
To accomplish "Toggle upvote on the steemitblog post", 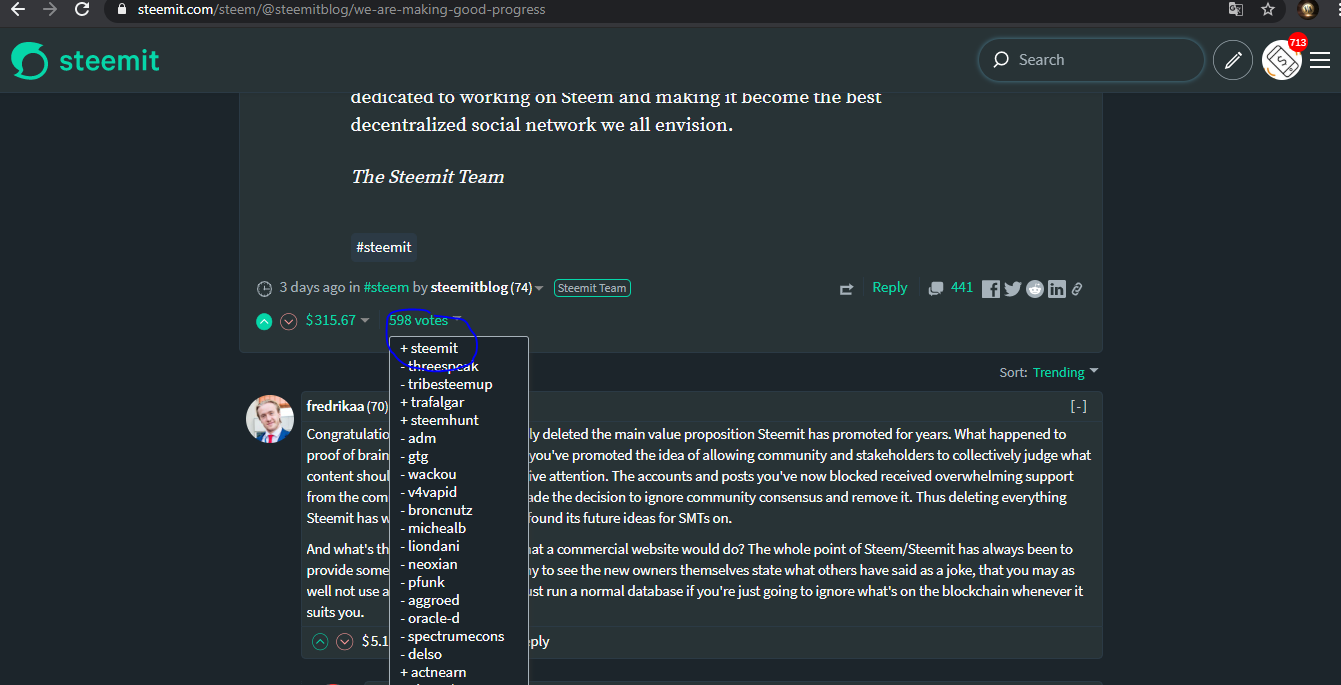I will (264, 321).
